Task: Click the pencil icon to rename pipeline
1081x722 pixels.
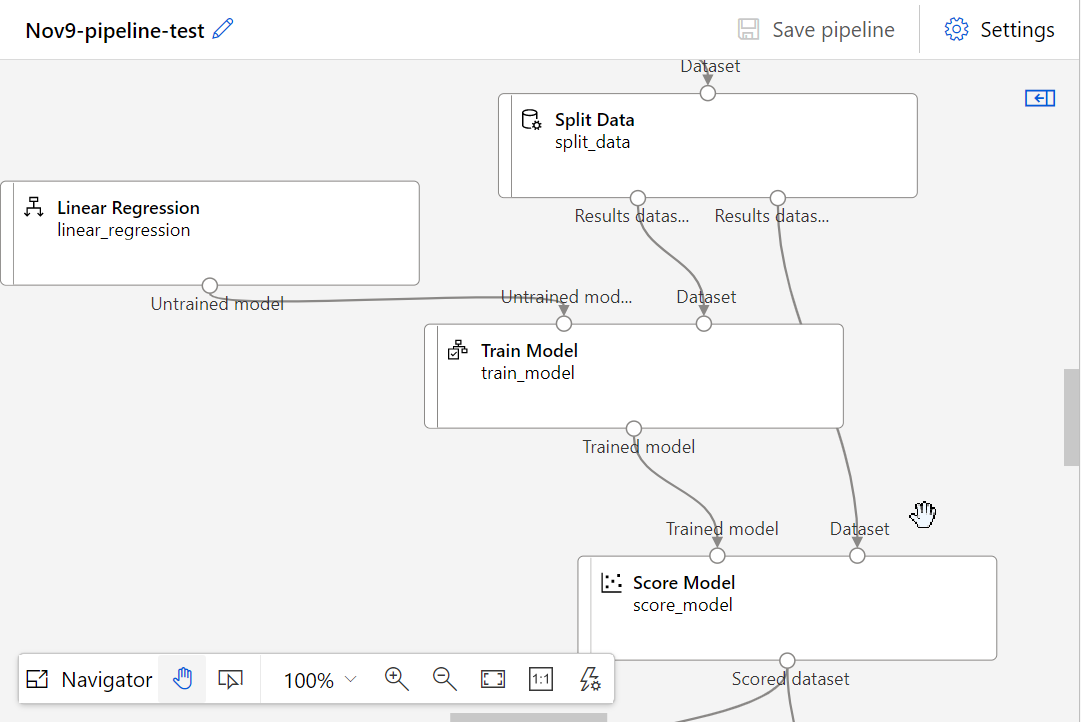Action: click(223, 29)
